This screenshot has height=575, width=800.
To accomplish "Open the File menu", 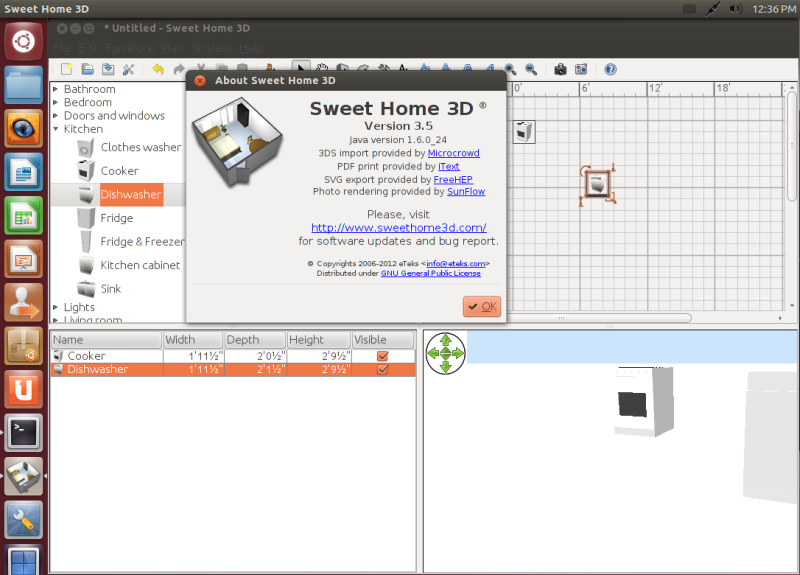I will click(x=62, y=48).
